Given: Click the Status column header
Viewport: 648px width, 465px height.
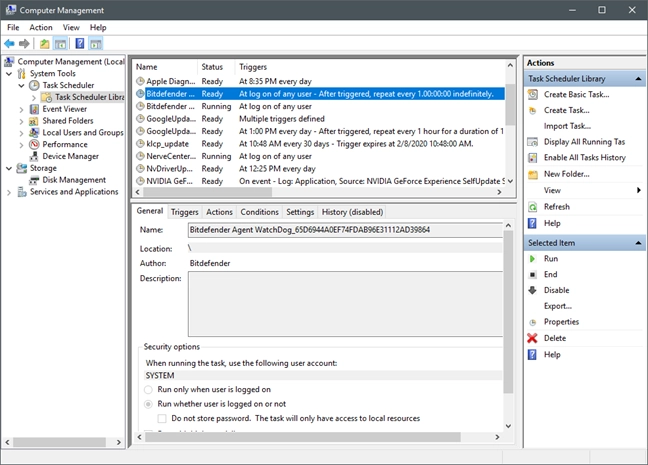Looking at the screenshot, I should [x=216, y=67].
